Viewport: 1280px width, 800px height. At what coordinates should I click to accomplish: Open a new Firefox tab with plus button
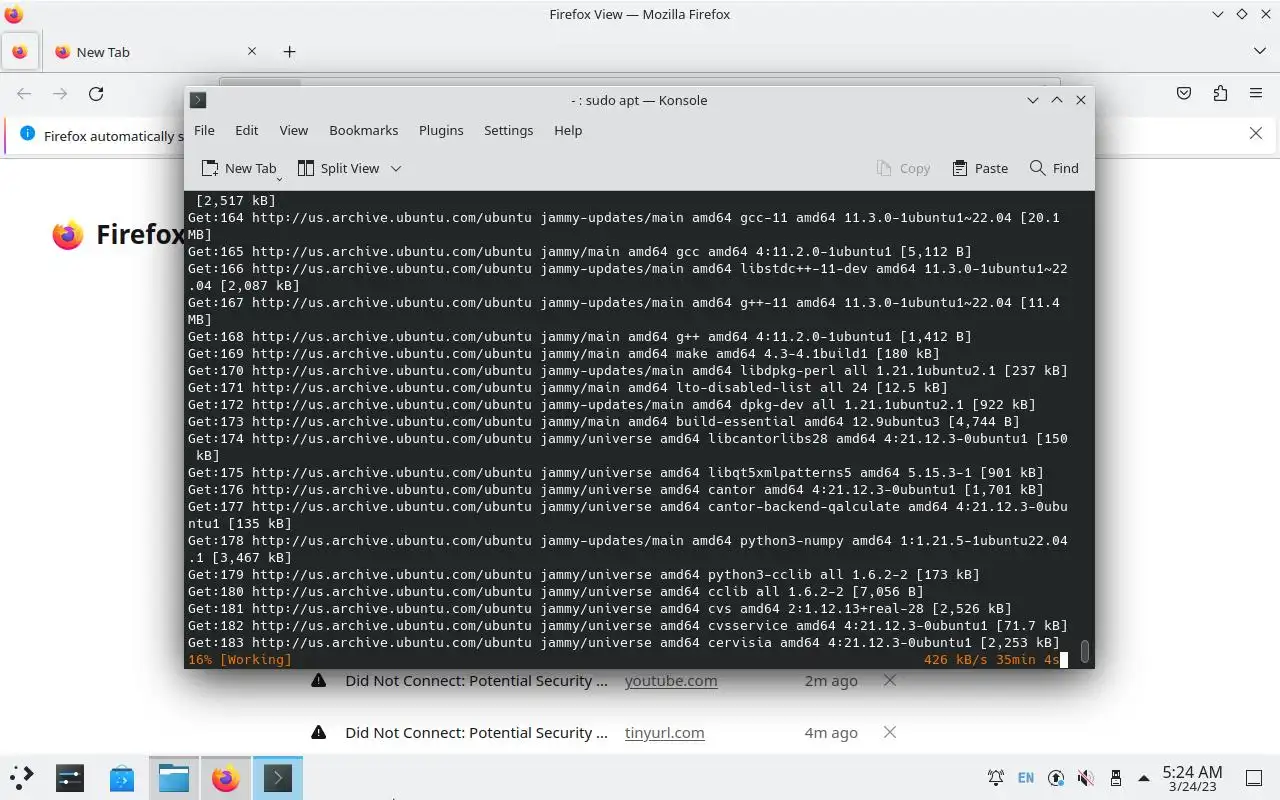pyautogui.click(x=289, y=52)
